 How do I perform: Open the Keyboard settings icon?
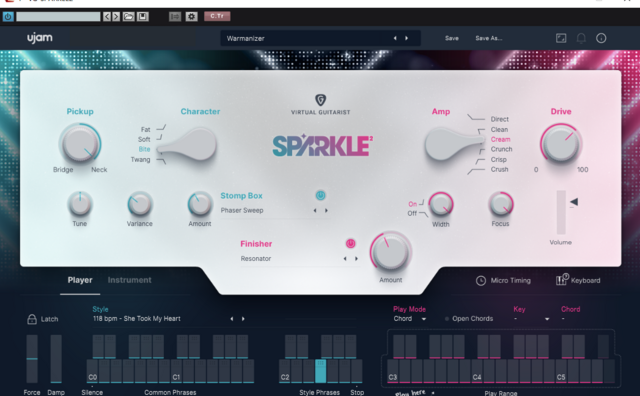(x=561, y=280)
